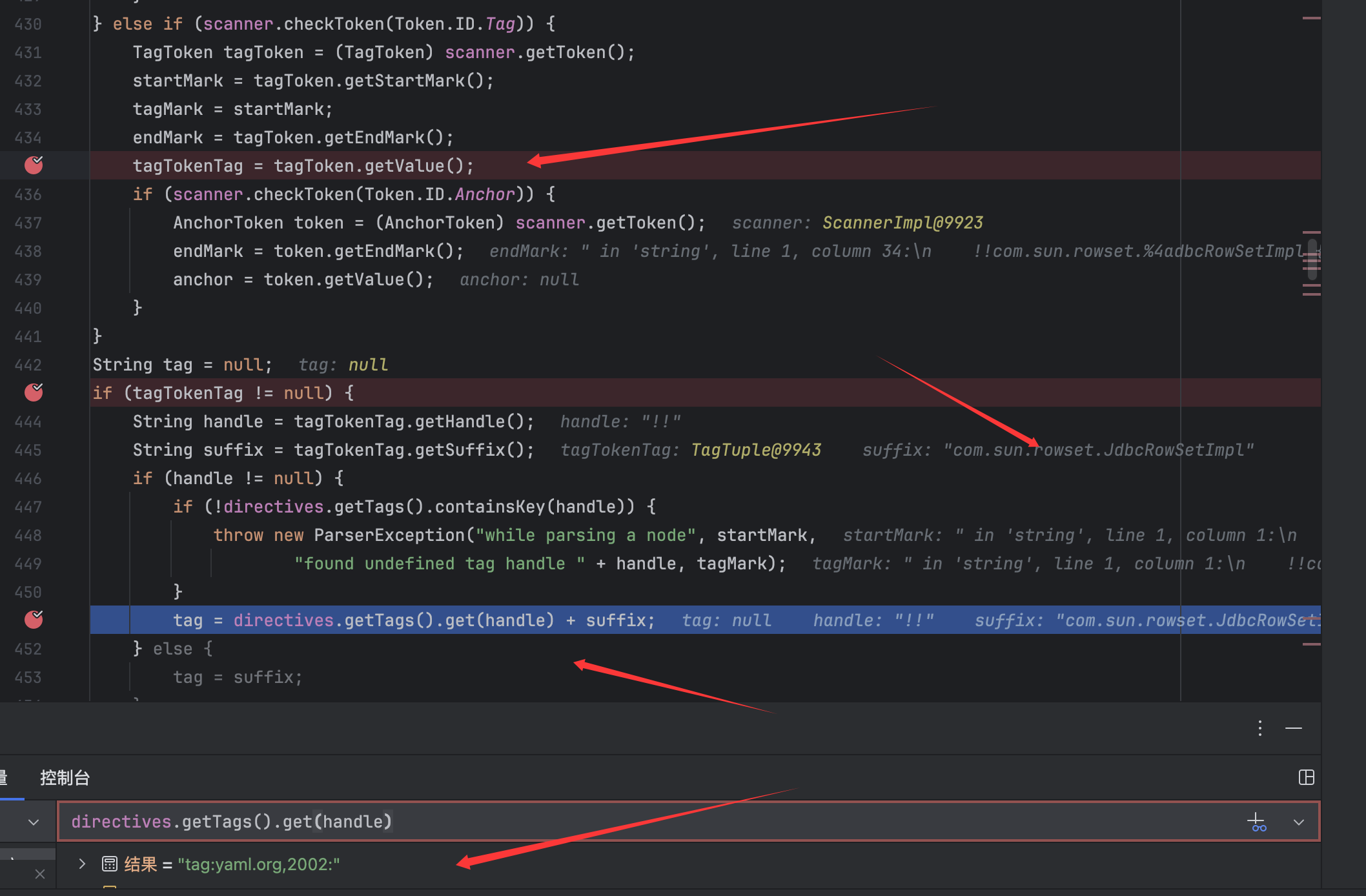This screenshot has height=896, width=1366.
Task: Click line number 436 in gutter
Action: (x=28, y=194)
